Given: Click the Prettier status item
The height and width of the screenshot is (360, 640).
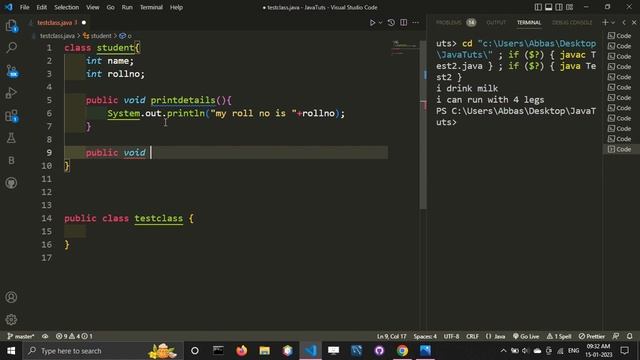Looking at the screenshot, I should pos(591,336).
